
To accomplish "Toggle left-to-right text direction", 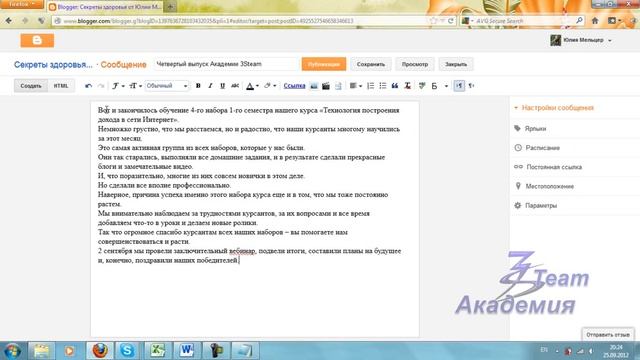I will point(459,86).
